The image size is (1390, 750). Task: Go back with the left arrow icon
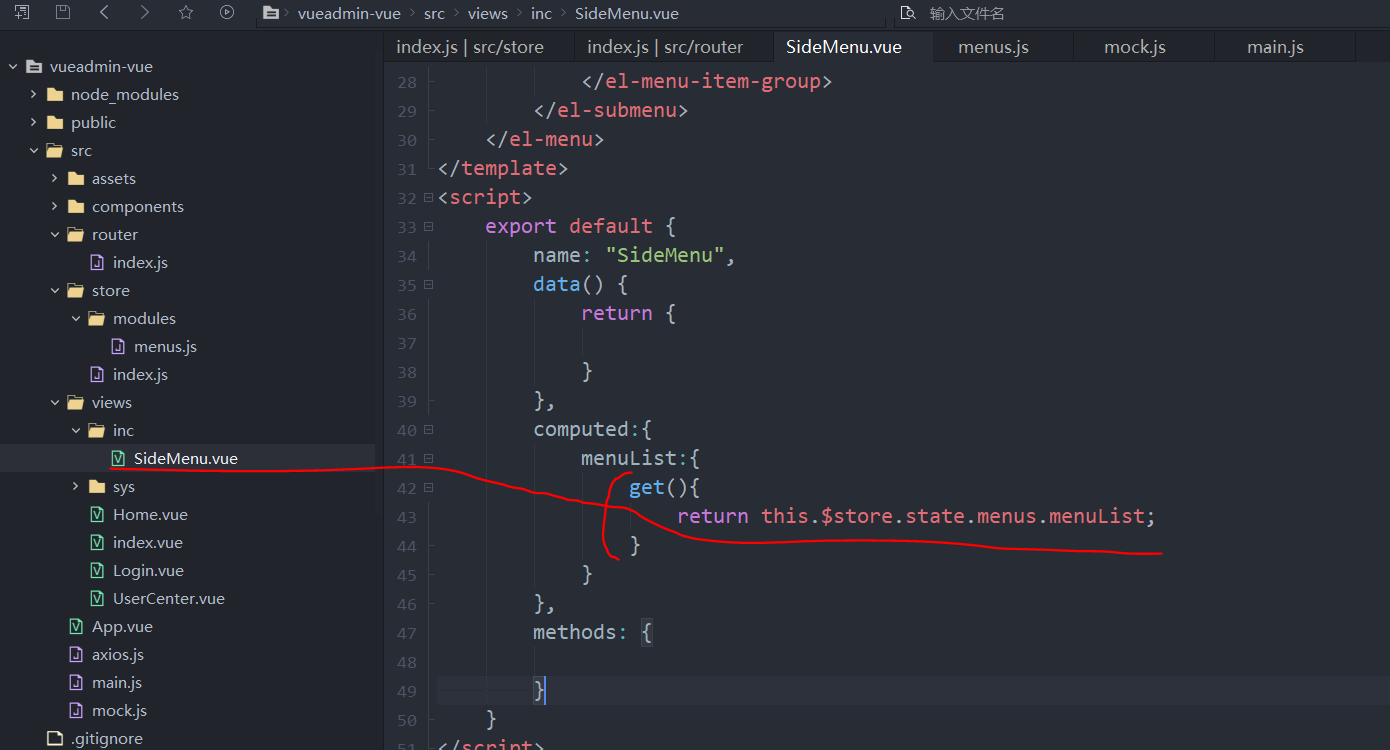point(105,12)
